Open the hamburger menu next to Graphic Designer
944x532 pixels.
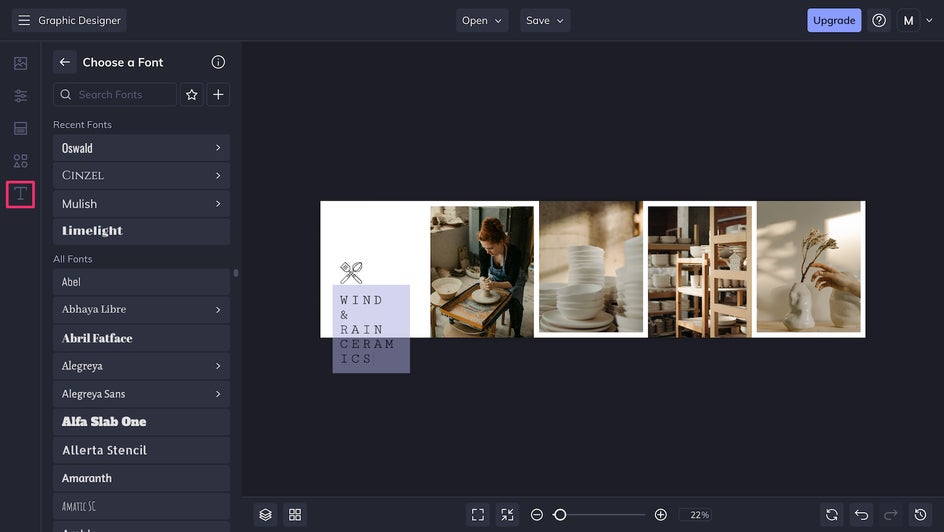(x=24, y=20)
